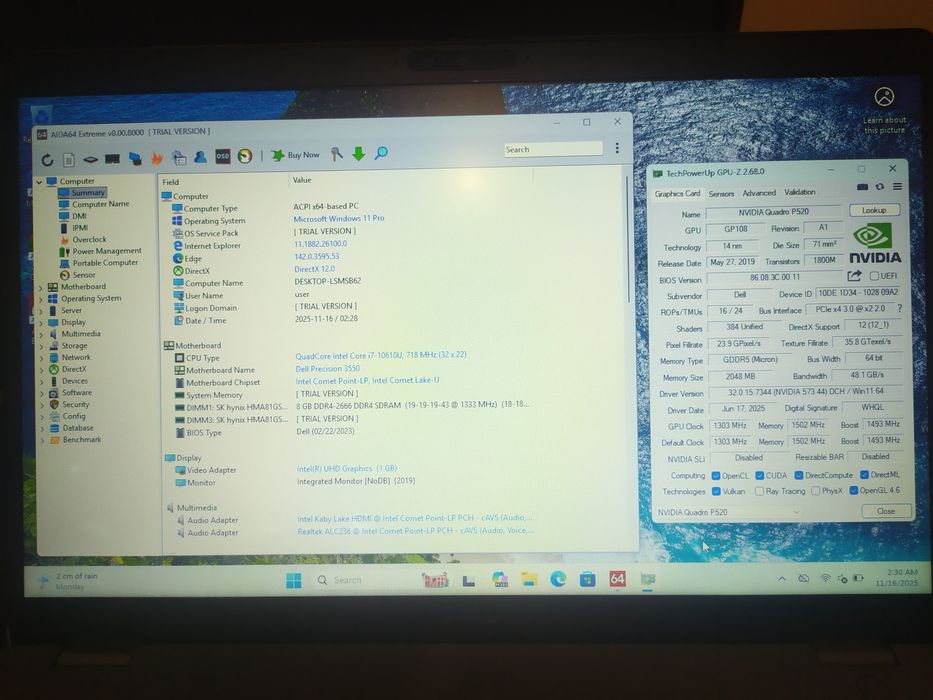Click the Buy Now button

pos(296,155)
